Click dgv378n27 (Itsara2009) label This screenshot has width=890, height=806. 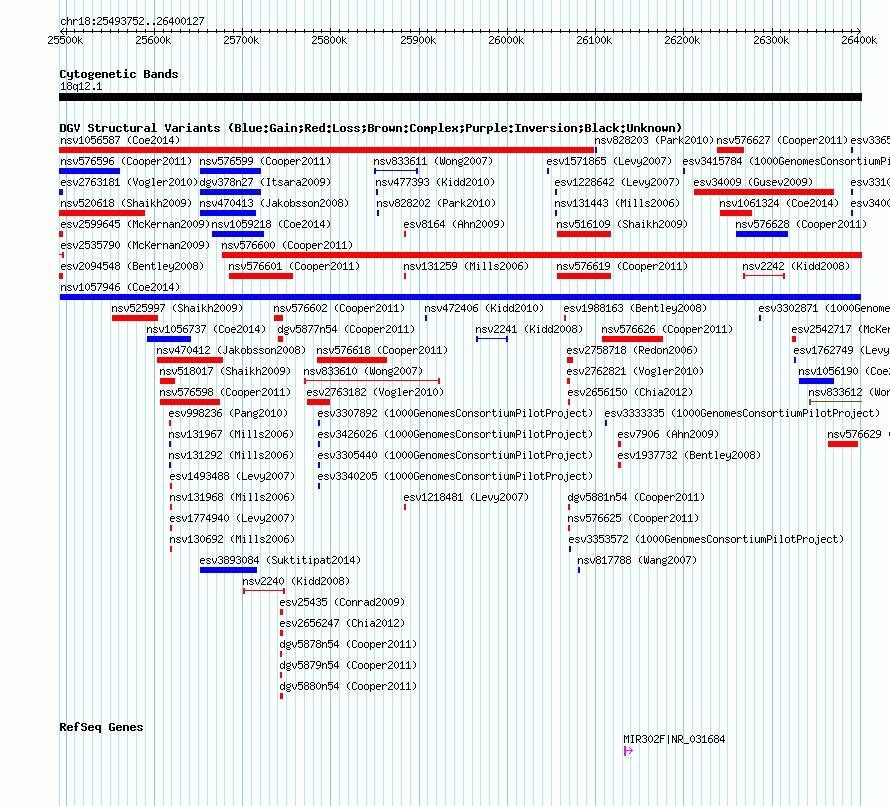point(265,182)
